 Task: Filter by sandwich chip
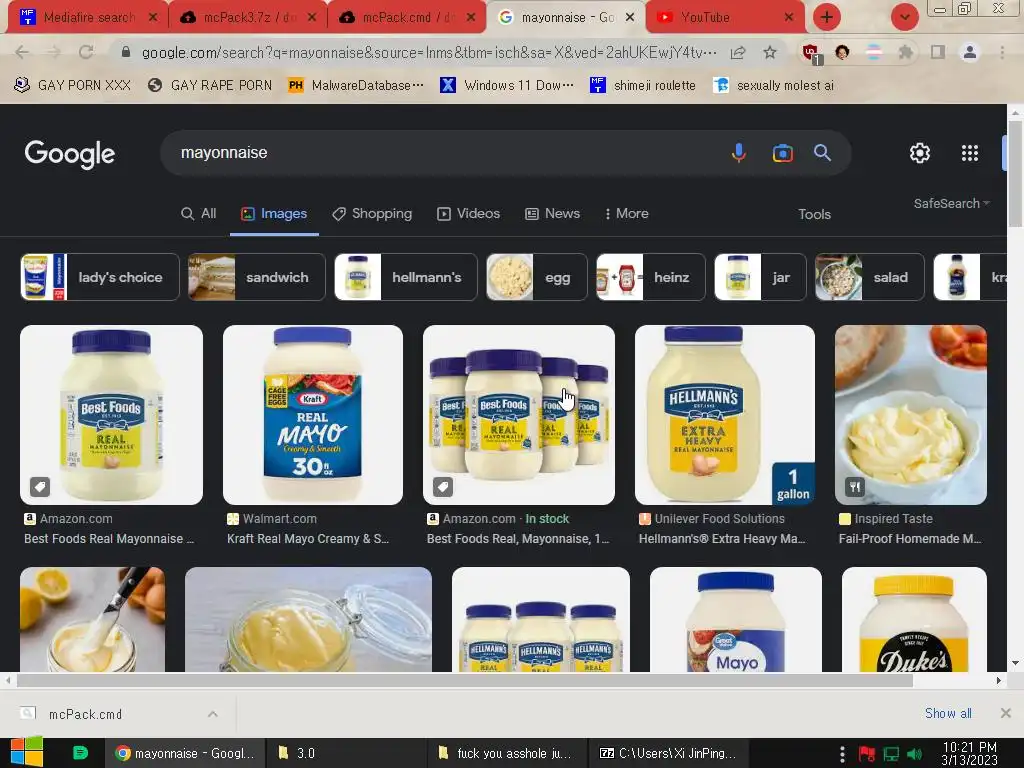pyautogui.click(x=257, y=277)
